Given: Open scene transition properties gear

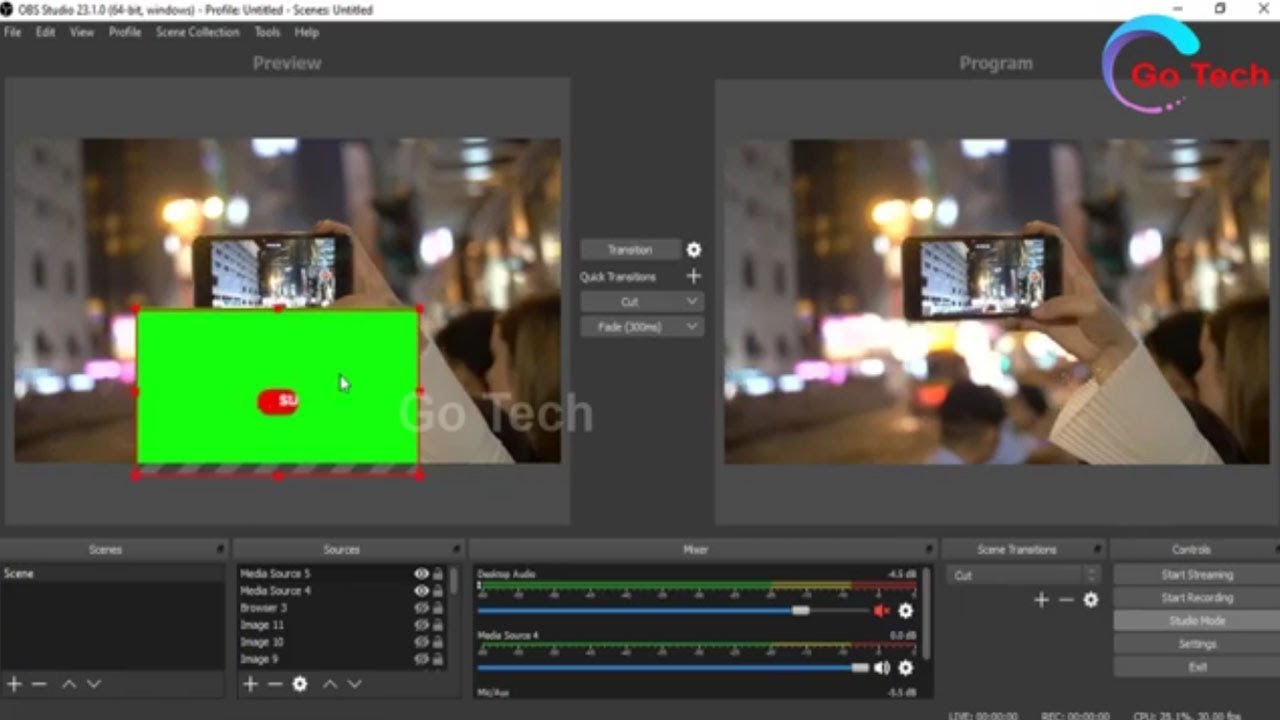Looking at the screenshot, I should pos(1091,599).
